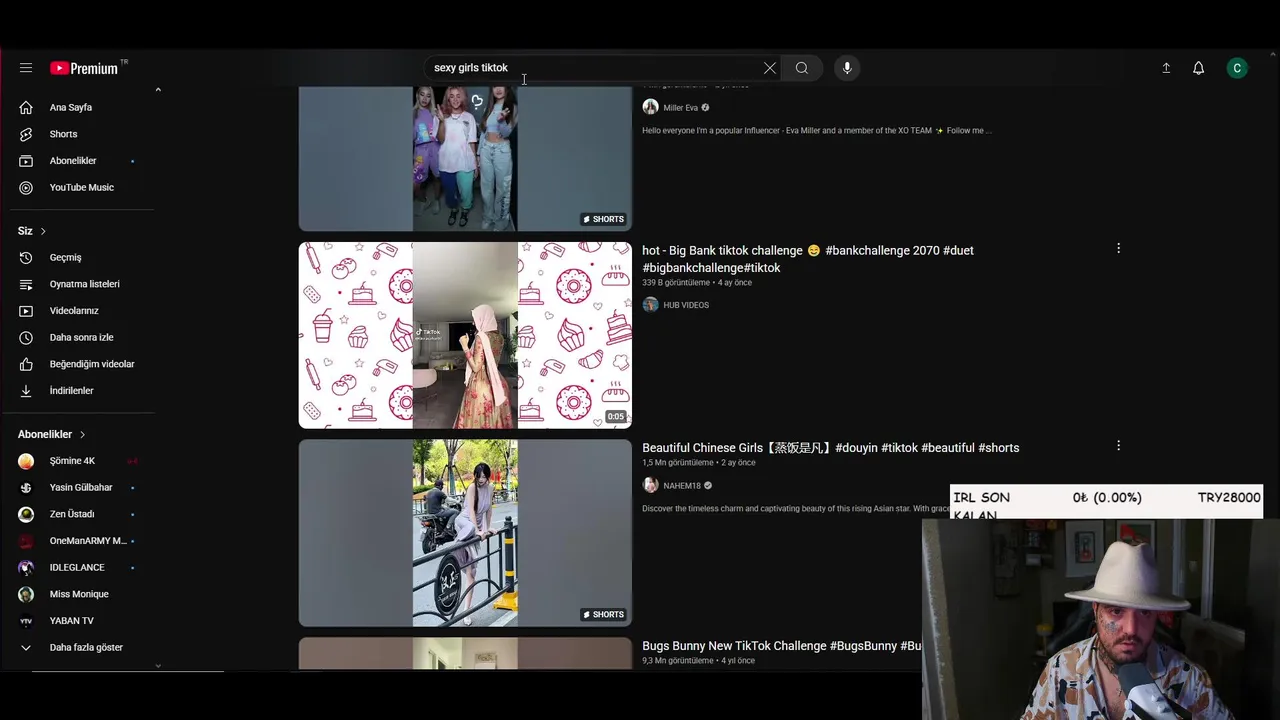Open Bugs Bunny New TikTok Challenge title
Viewport: 1280px width, 720px height.
781,646
